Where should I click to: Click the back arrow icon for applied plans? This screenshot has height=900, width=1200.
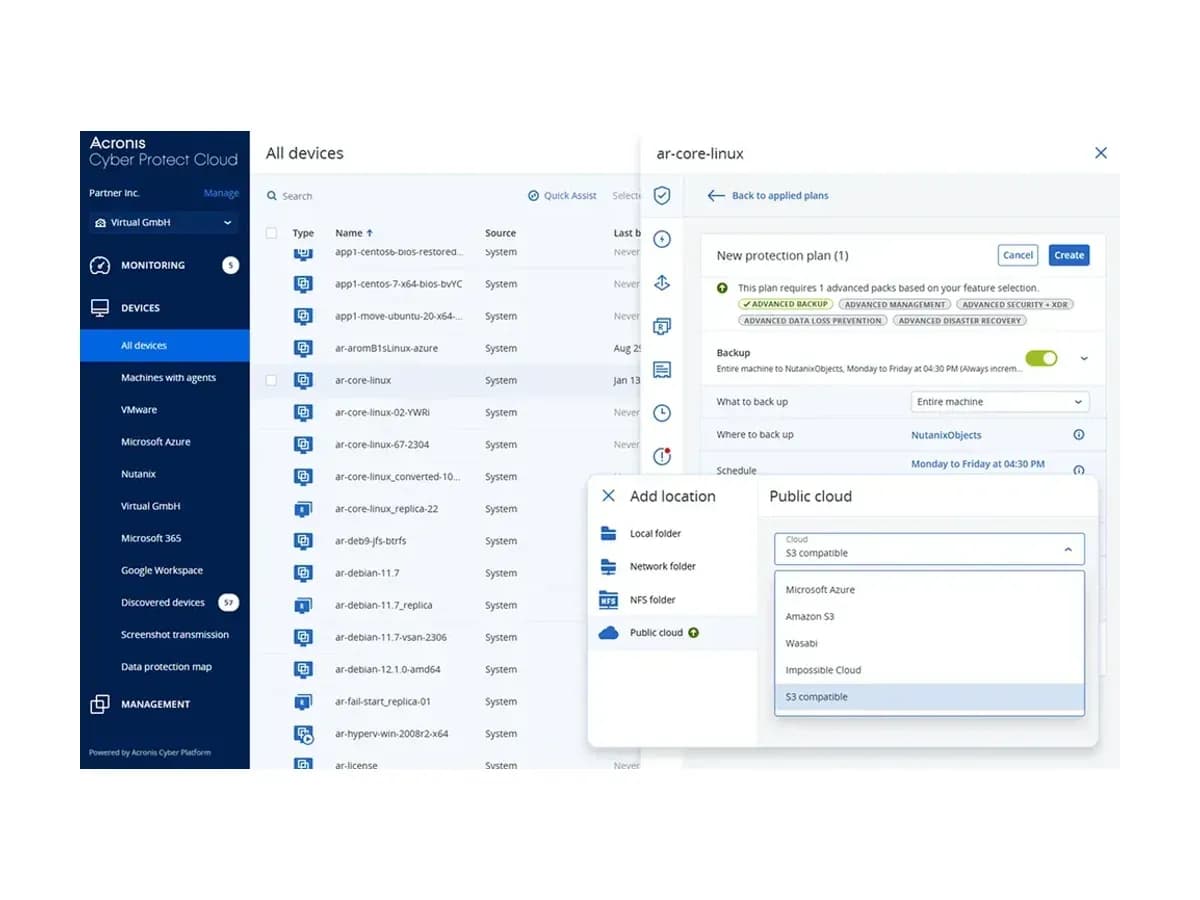[x=716, y=196]
